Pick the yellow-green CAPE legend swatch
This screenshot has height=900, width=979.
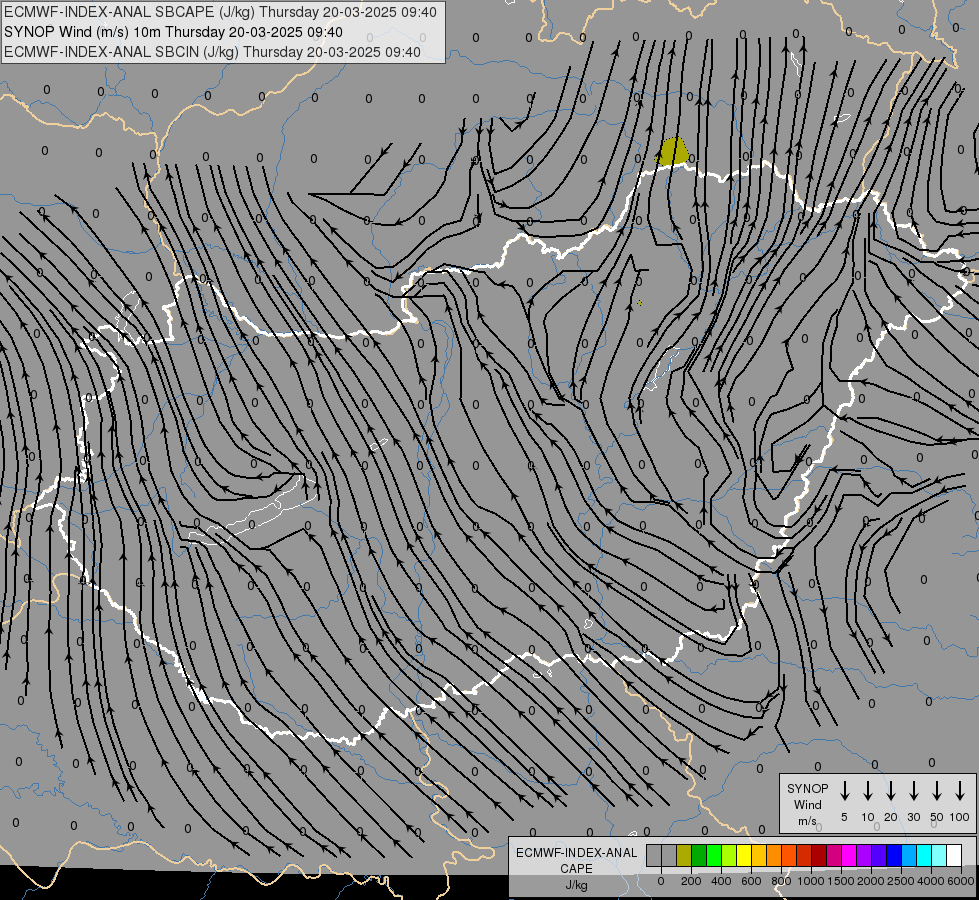tap(729, 855)
